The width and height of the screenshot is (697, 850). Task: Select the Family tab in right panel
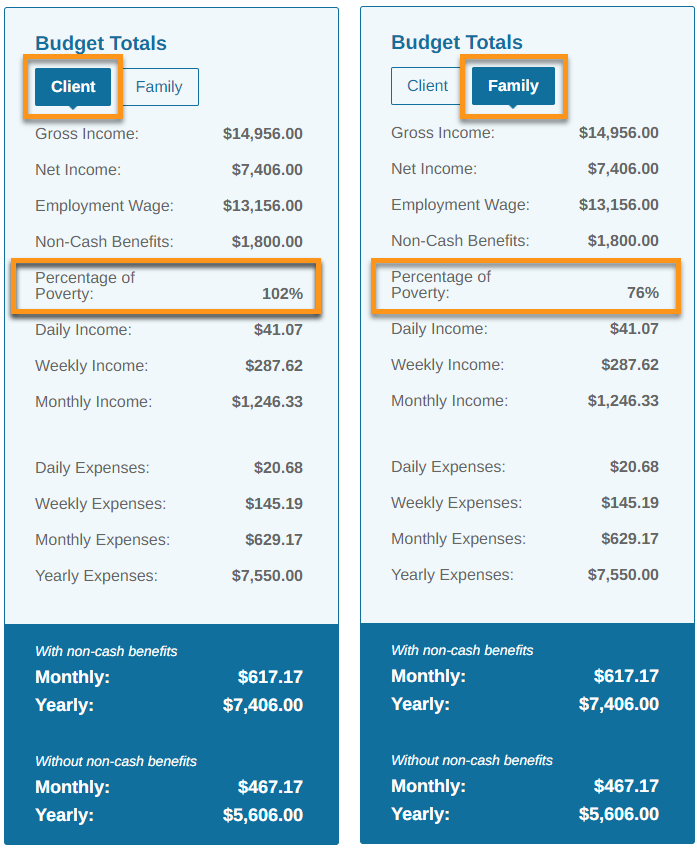(x=513, y=86)
